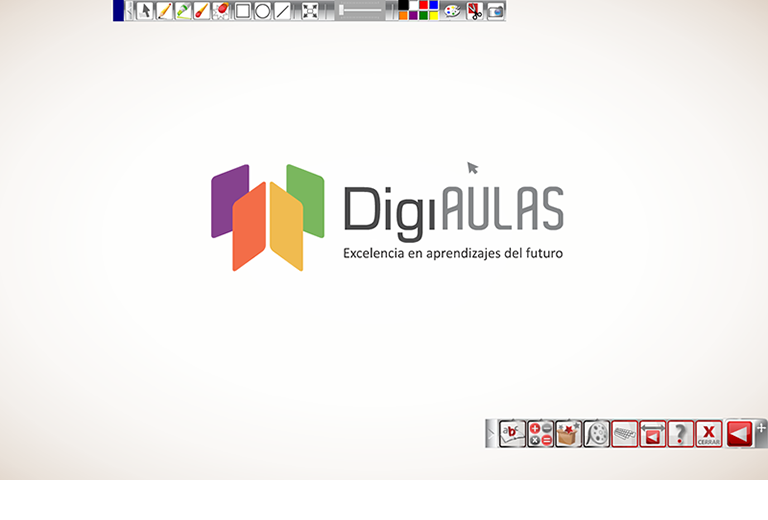The image size is (768, 520).
Task: Open the calculator math tool
Action: pyautogui.click(x=540, y=433)
